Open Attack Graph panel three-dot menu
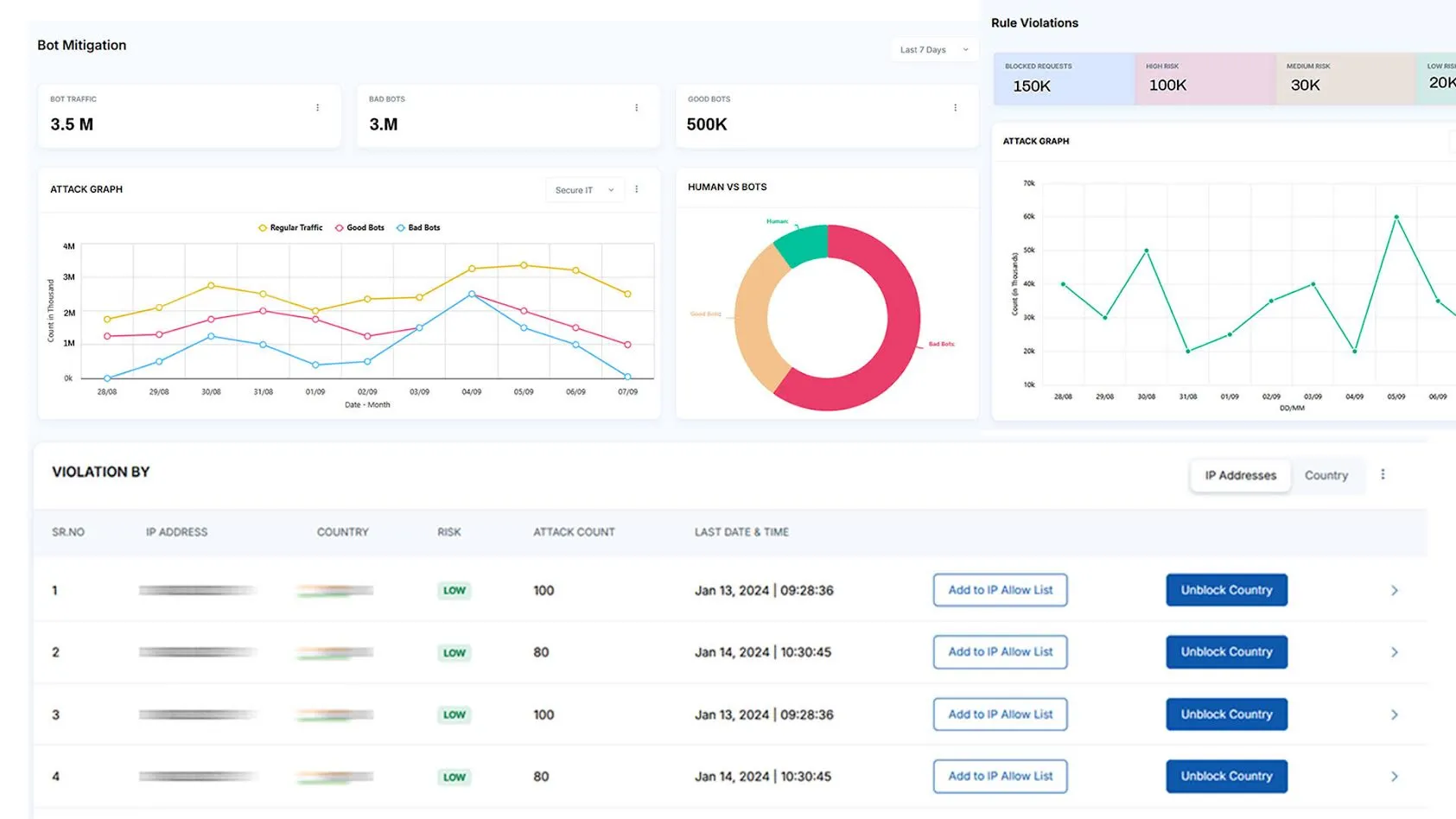 click(x=637, y=189)
